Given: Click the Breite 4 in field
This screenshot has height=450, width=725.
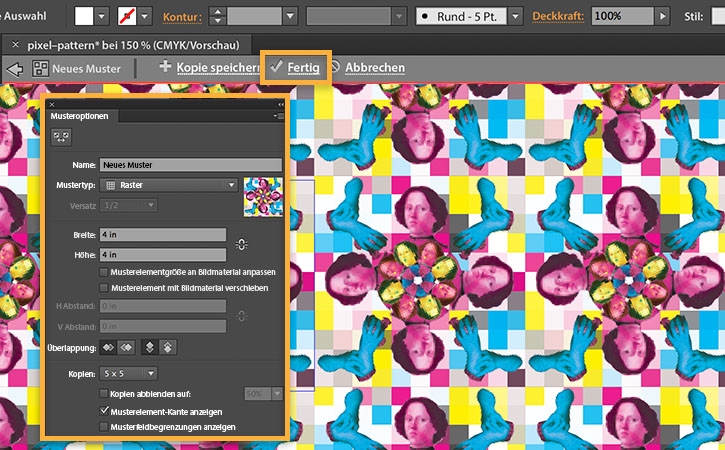Looking at the screenshot, I should [163, 234].
